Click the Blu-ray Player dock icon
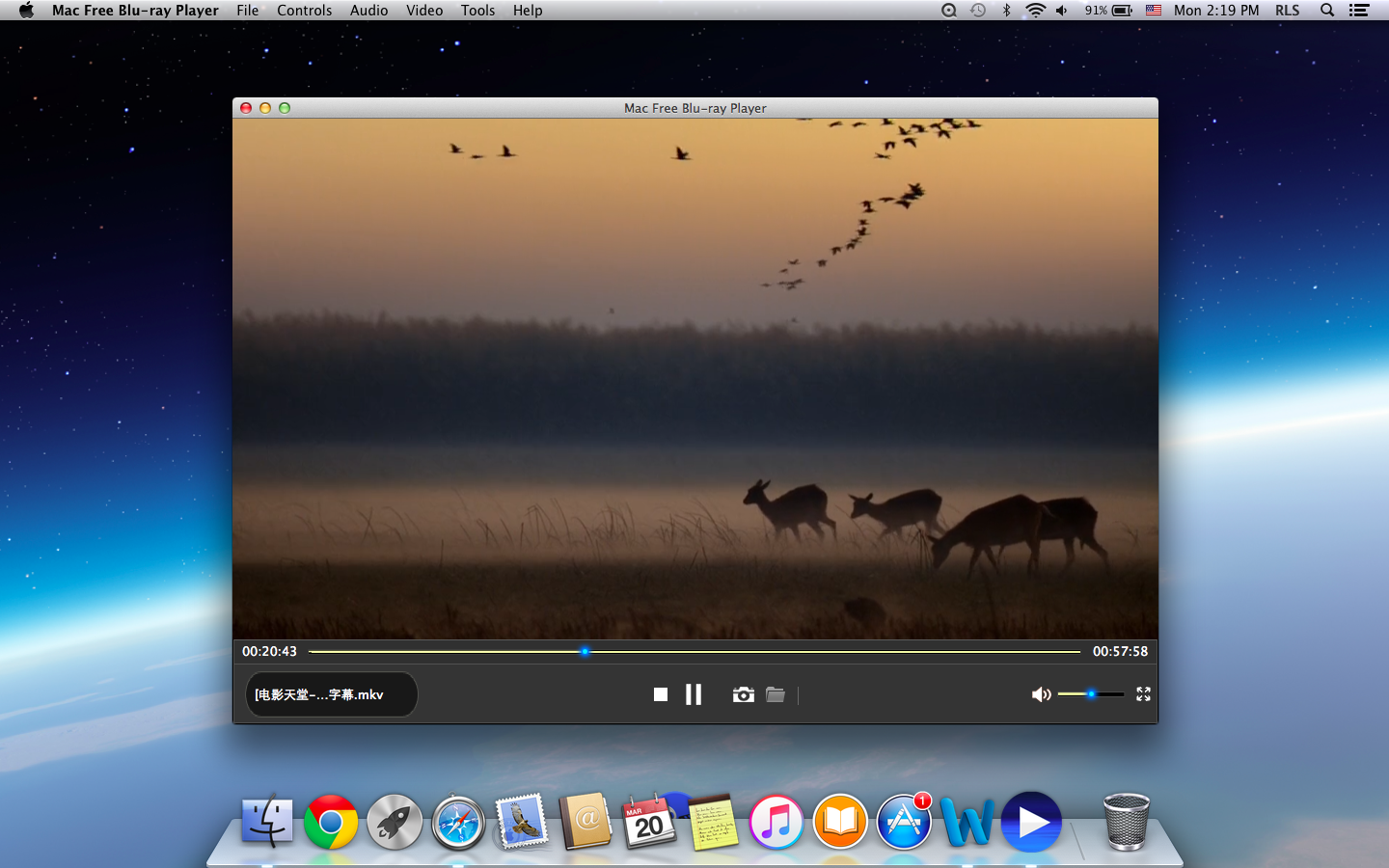Viewport: 1389px width, 868px height. (1031, 823)
